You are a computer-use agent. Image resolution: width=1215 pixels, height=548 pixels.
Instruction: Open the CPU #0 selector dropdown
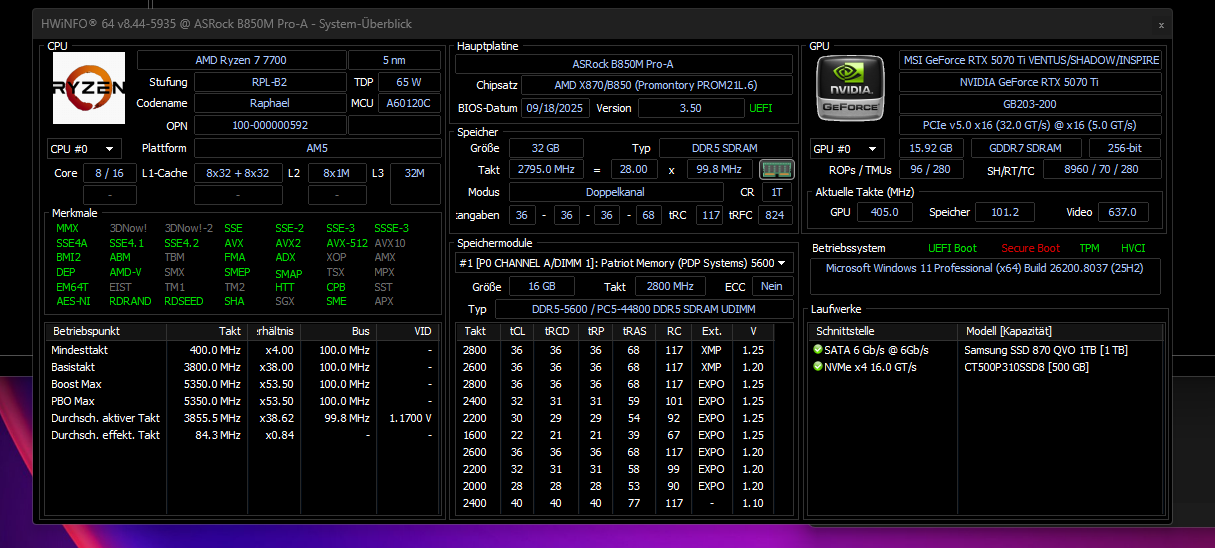click(85, 149)
